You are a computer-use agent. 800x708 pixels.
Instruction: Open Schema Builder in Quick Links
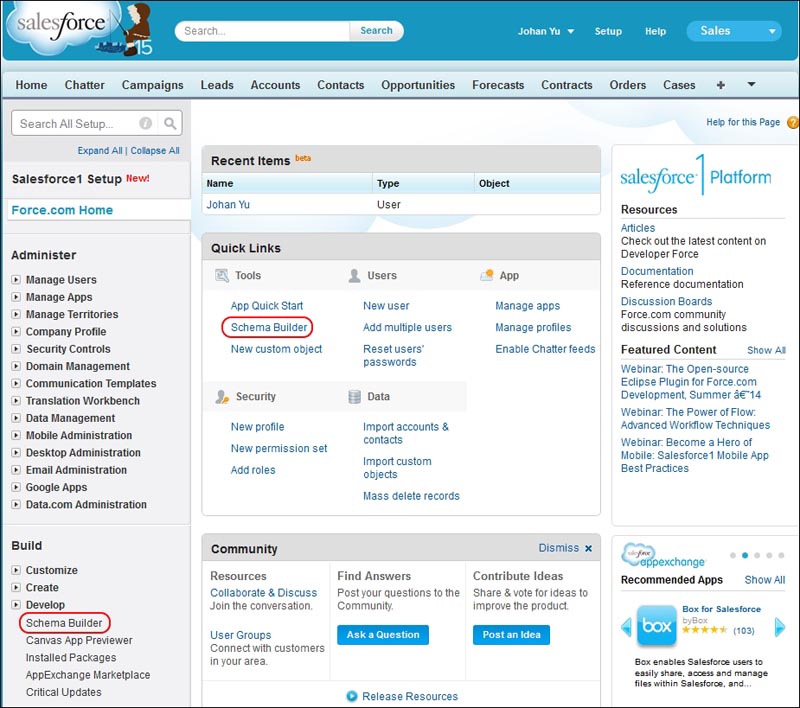(x=269, y=327)
